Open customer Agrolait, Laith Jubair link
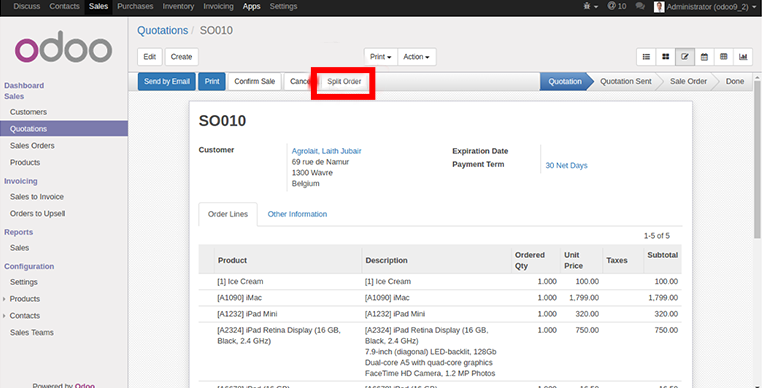 [x=326, y=151]
